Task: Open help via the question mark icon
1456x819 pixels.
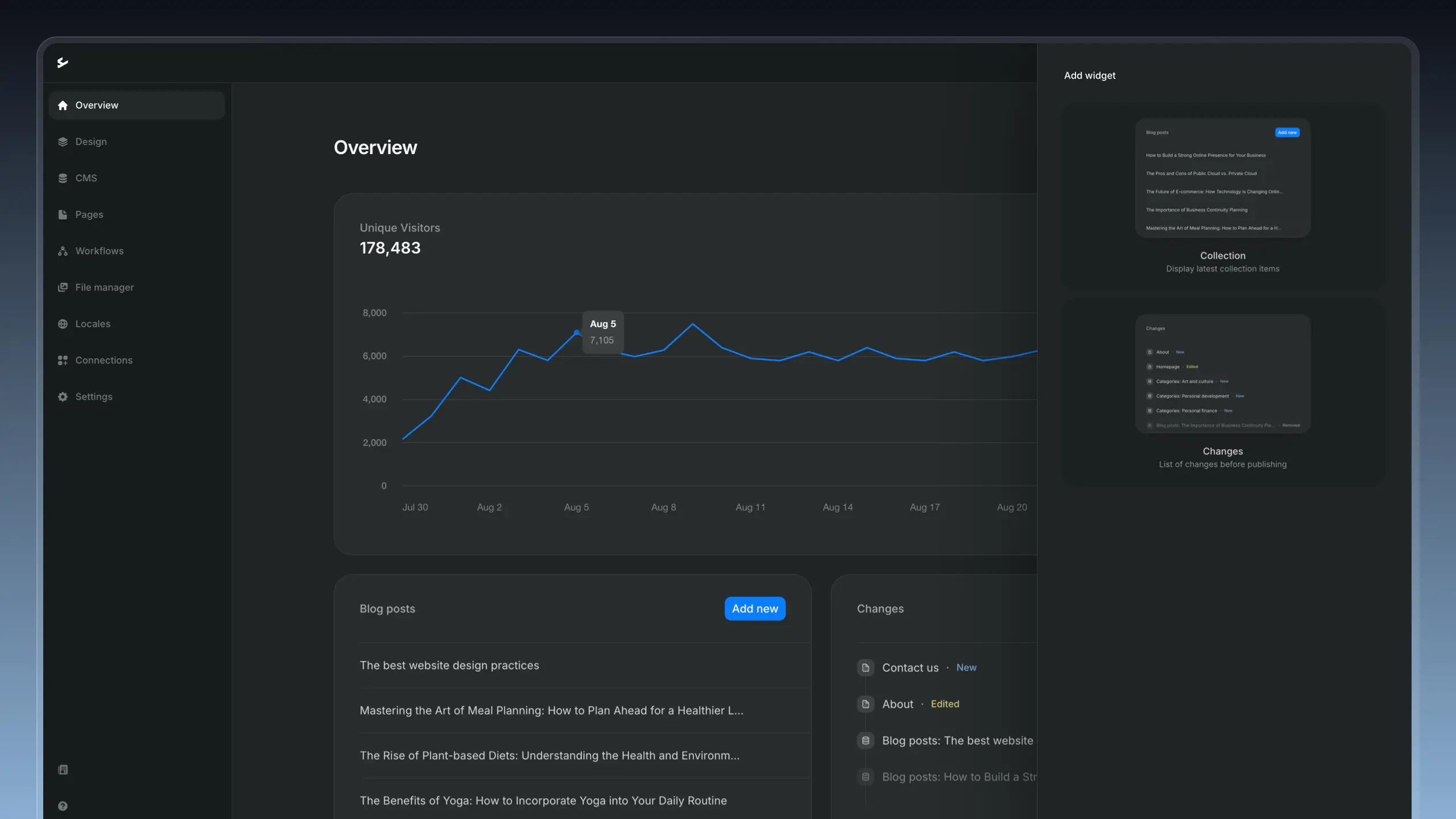Action: point(63,806)
